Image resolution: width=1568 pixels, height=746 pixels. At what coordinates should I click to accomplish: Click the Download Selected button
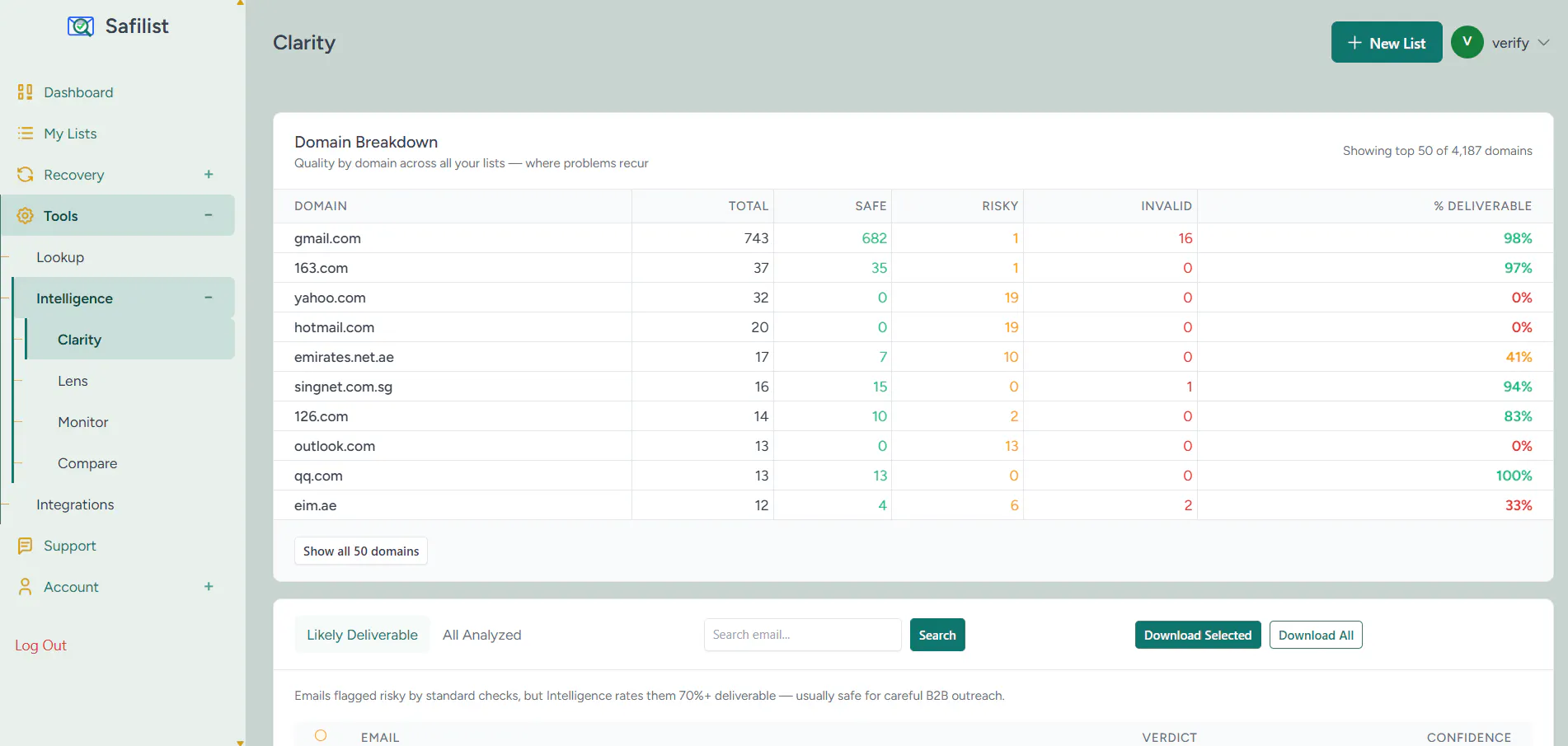[1198, 635]
